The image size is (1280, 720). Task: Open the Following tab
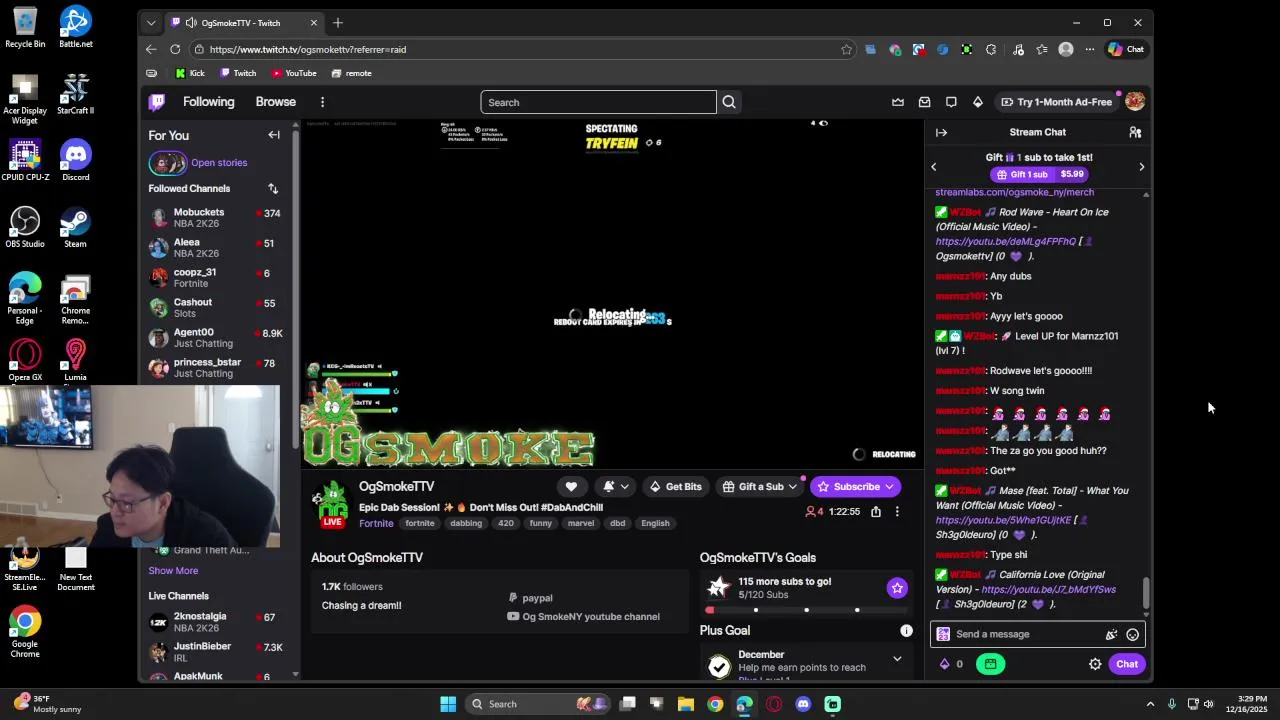[x=208, y=102]
